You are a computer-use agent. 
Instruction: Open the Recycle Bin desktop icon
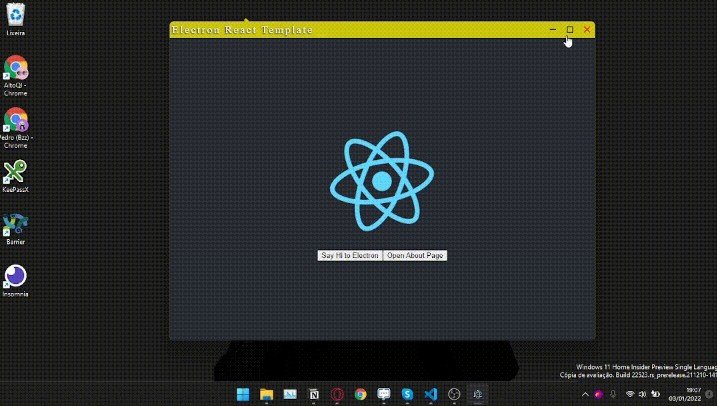tap(16, 19)
